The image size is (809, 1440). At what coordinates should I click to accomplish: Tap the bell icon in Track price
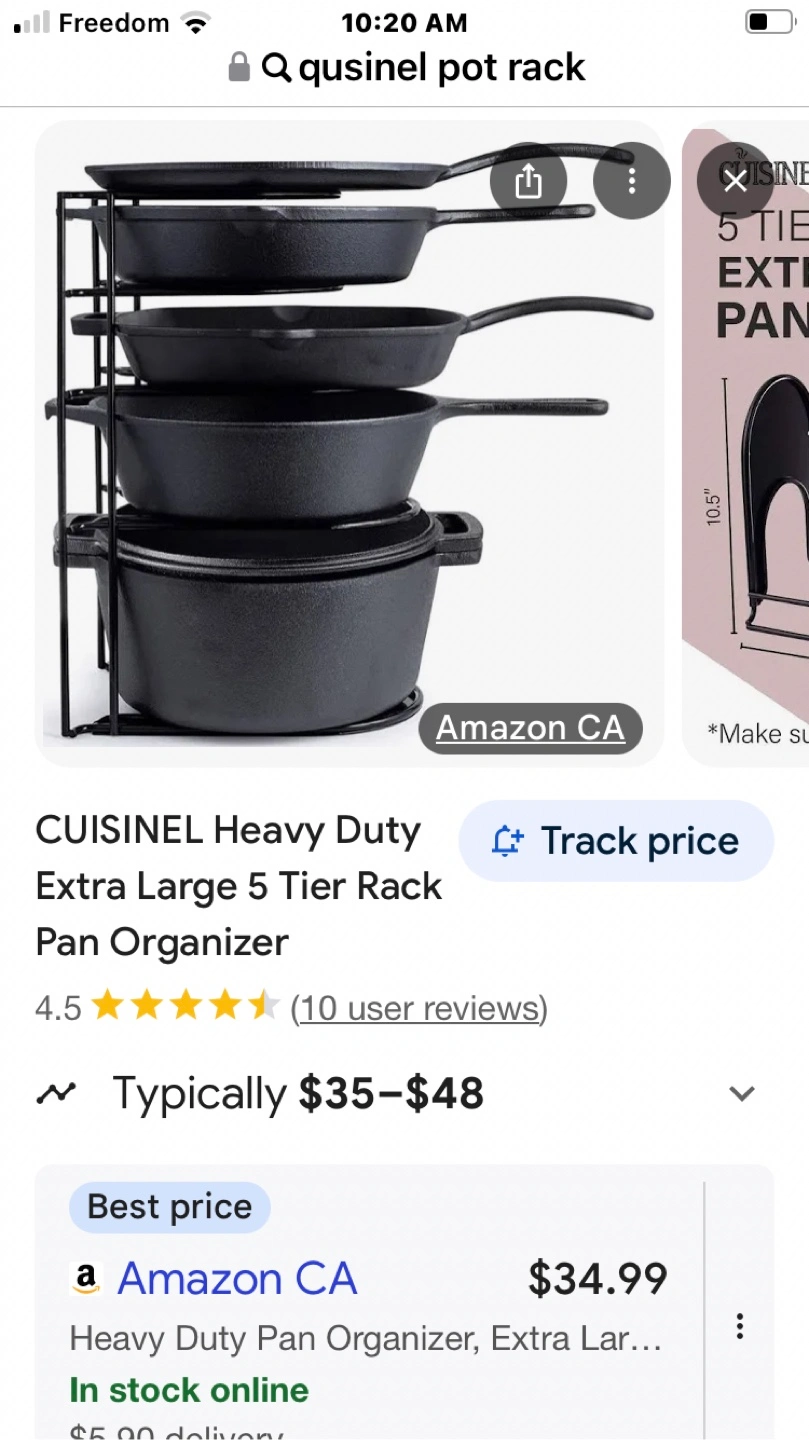coord(507,842)
